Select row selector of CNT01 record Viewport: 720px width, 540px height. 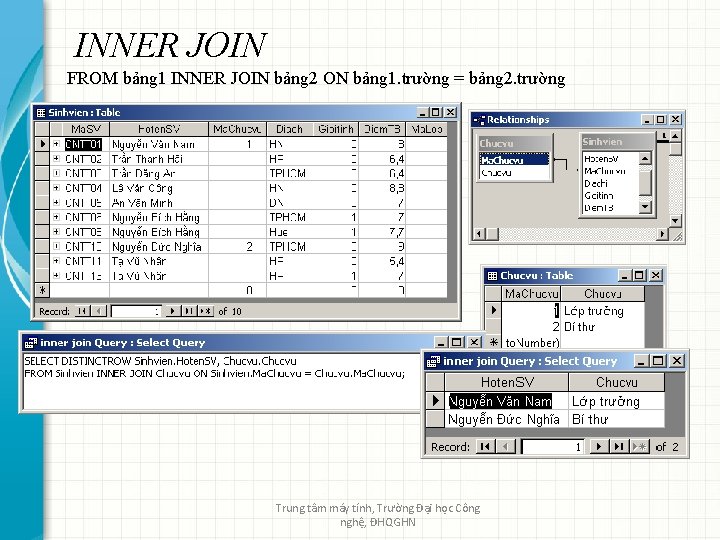(42, 144)
